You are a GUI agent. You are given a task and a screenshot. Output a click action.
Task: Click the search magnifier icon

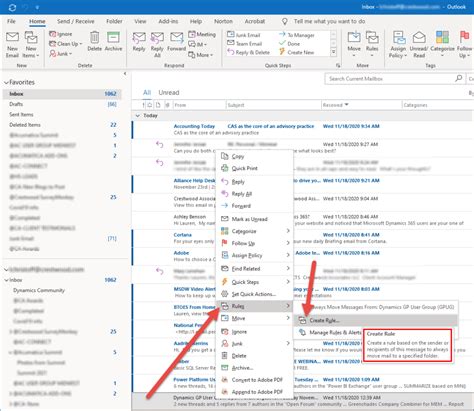click(458, 78)
